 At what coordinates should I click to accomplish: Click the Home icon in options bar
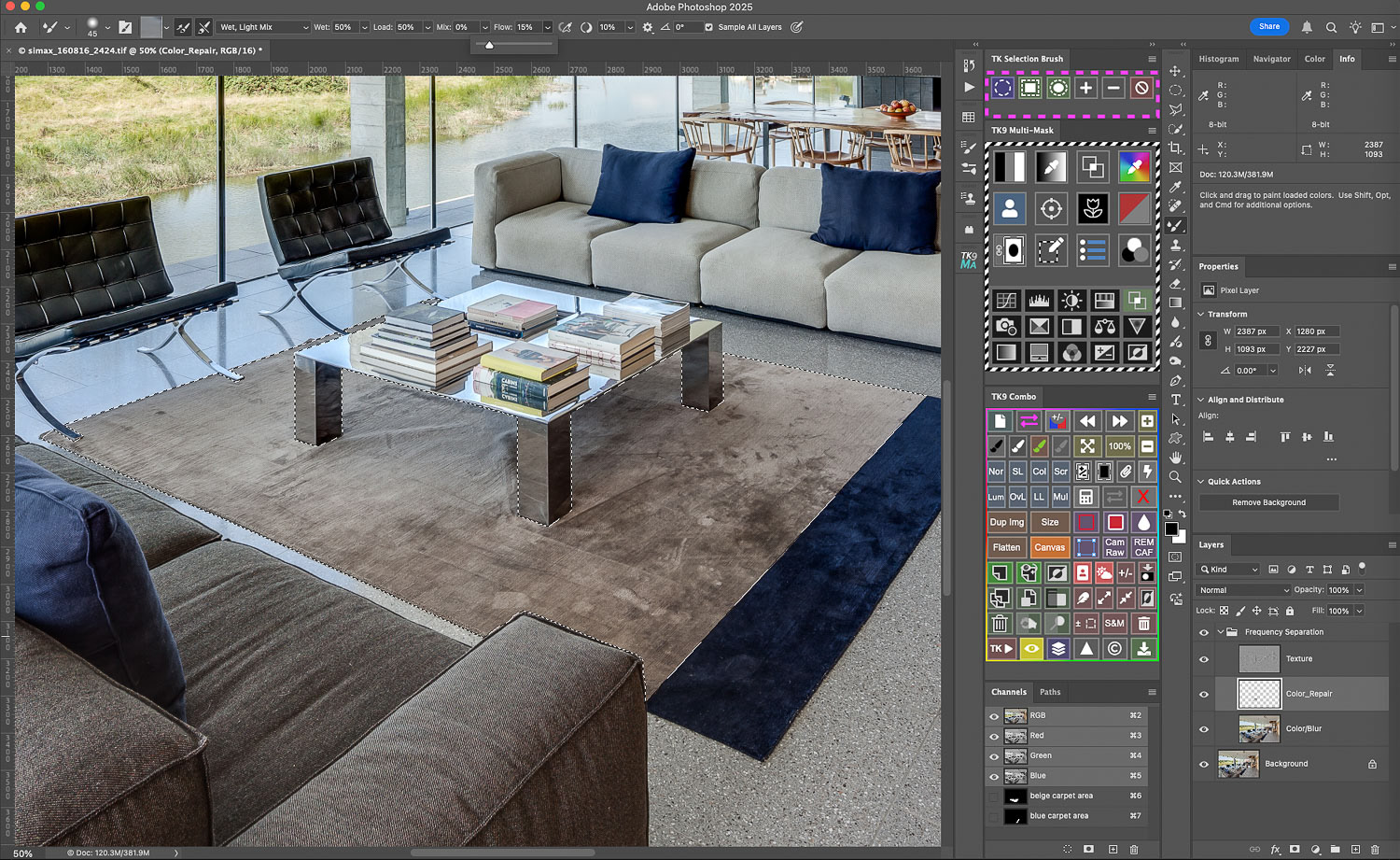(x=21, y=27)
